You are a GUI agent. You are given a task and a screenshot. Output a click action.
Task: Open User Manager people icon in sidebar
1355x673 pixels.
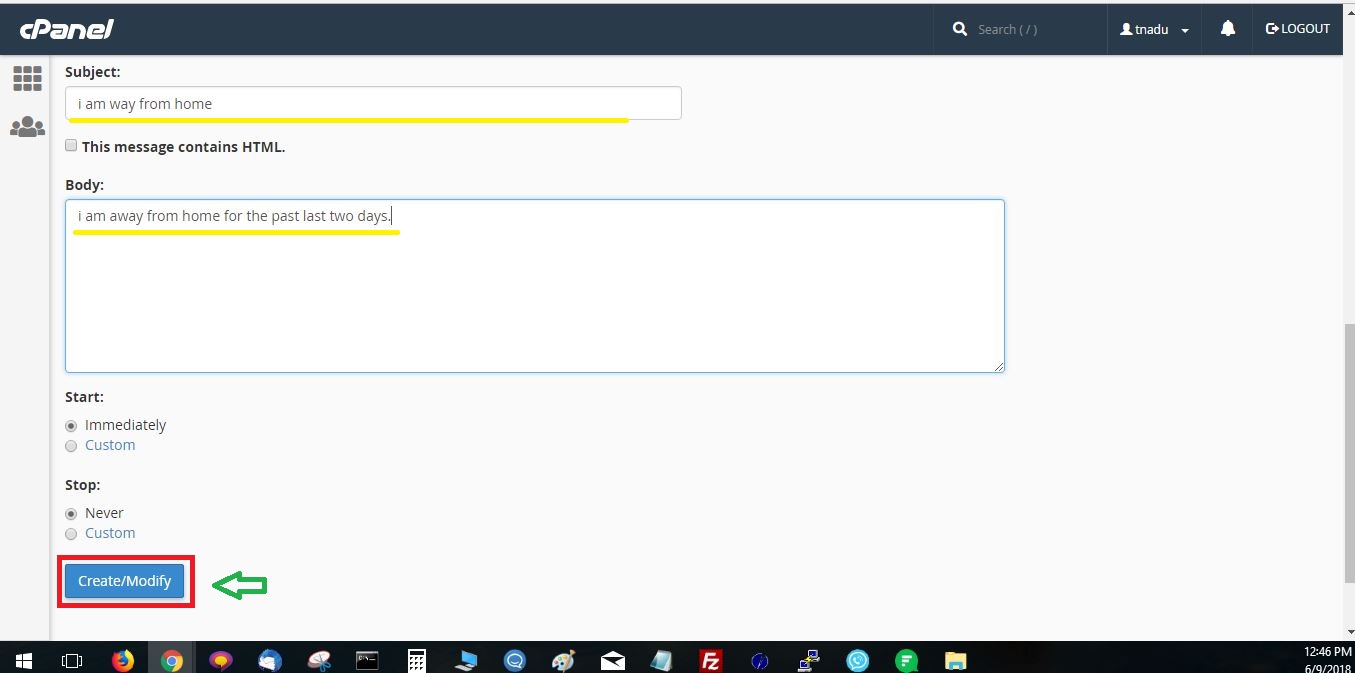tap(27, 127)
